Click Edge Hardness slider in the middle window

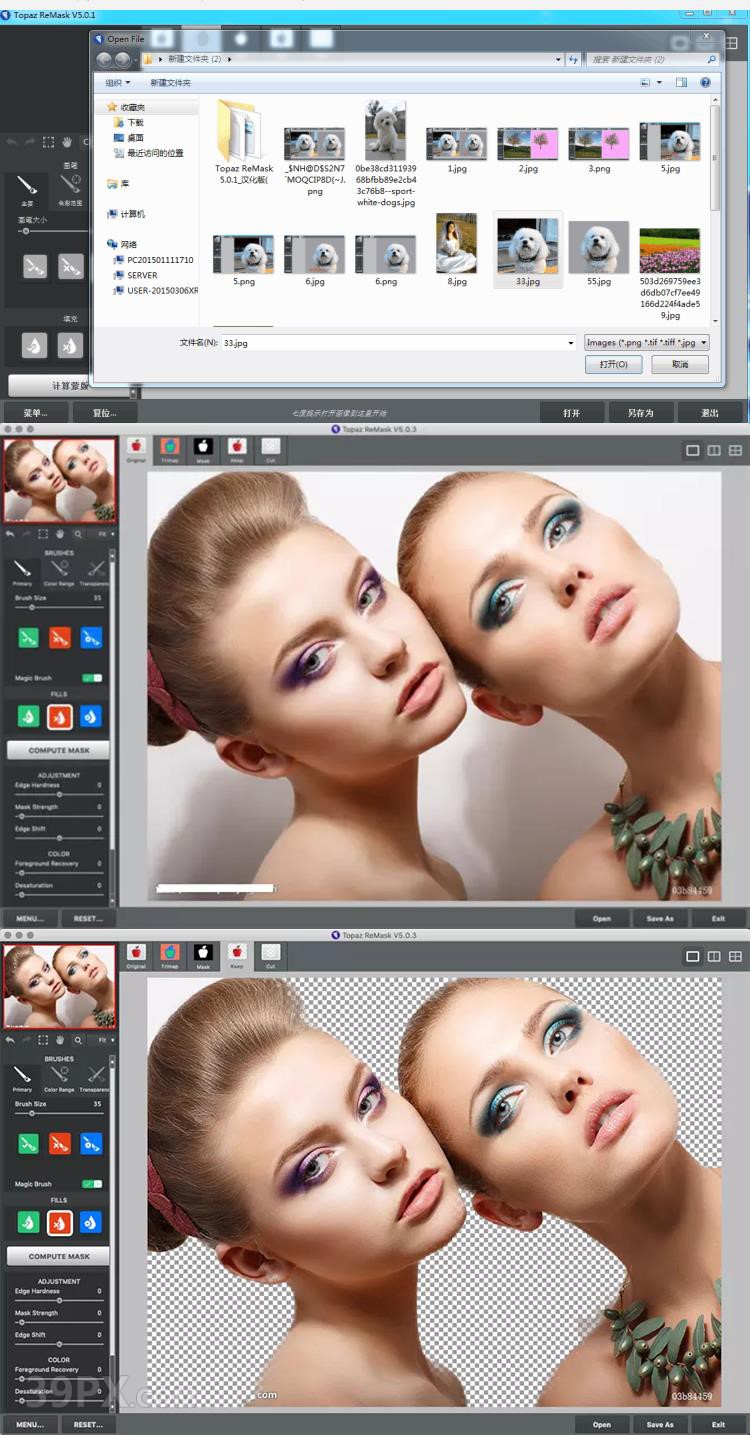58,795
